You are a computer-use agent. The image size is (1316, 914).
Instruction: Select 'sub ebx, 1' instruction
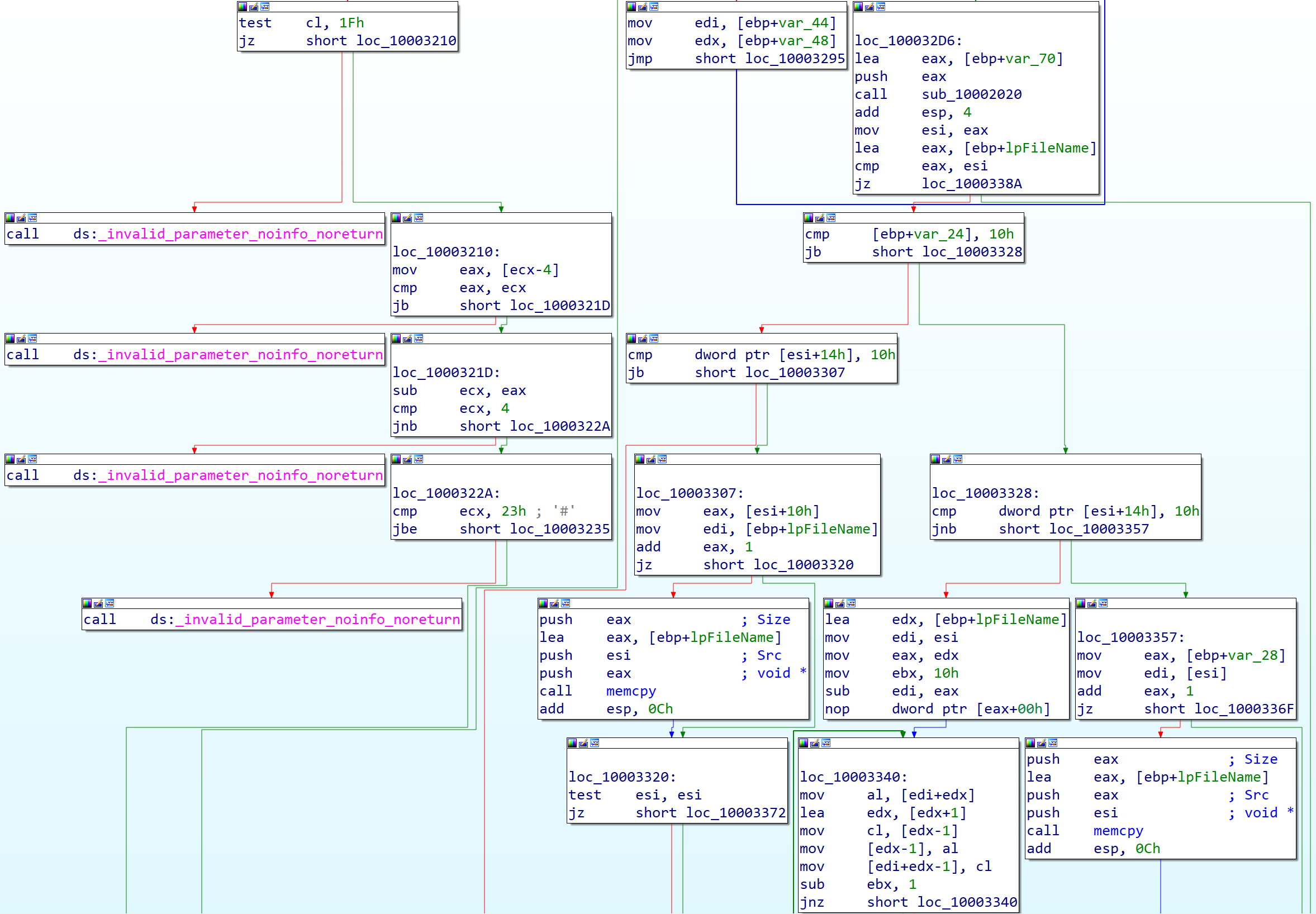[858, 885]
